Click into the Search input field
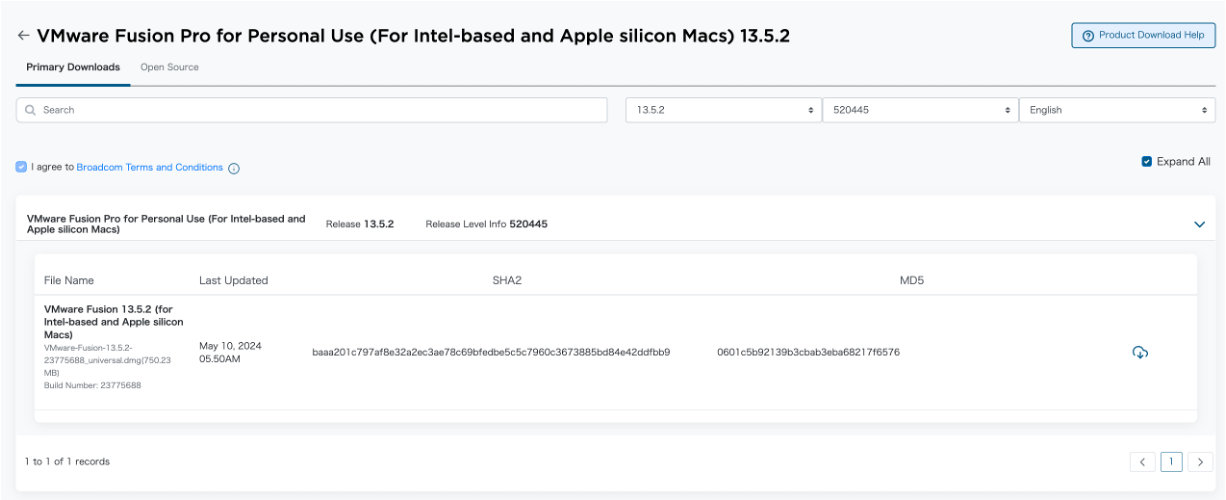Viewport: 1226px width, 500px height. (x=320, y=110)
